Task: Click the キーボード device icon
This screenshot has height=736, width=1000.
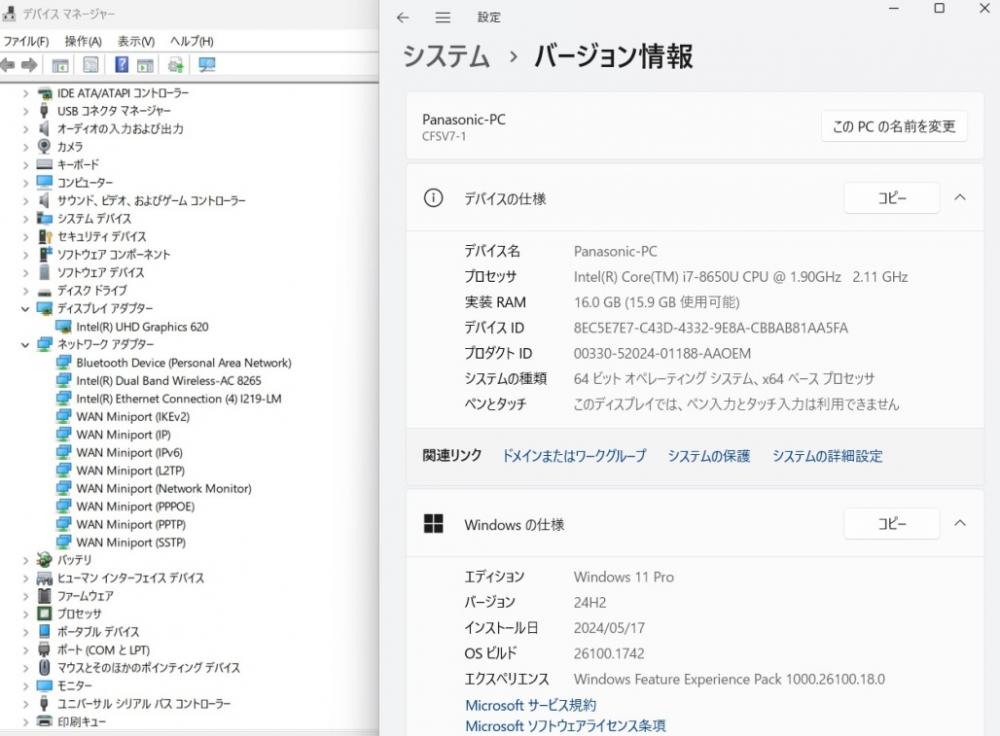Action: tap(44, 164)
